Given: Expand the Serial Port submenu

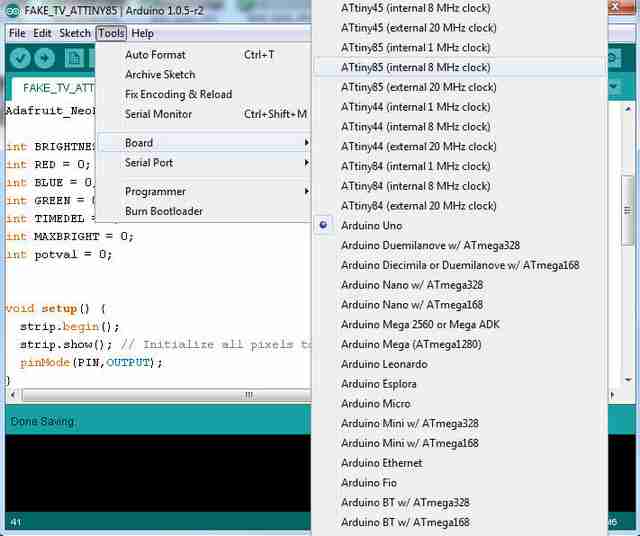Looking at the screenshot, I should (x=204, y=162).
